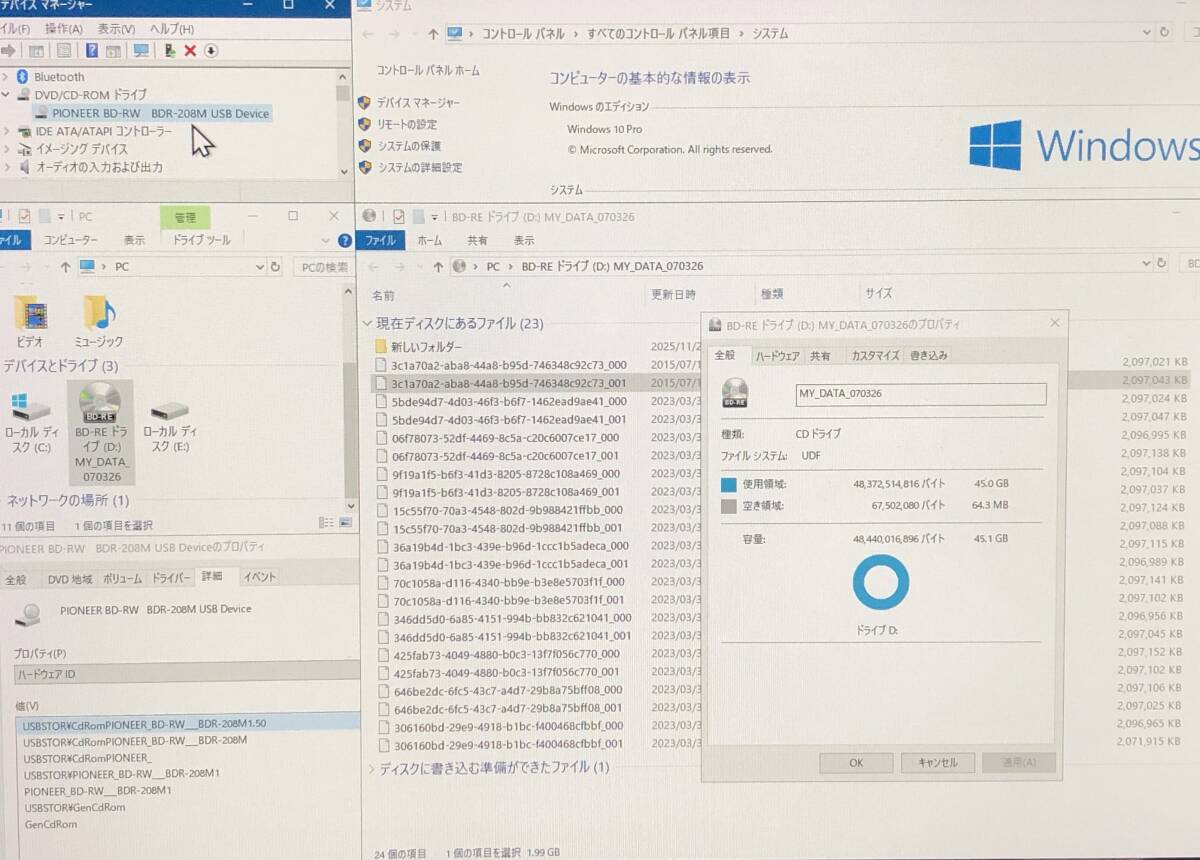Open リモートの設定 link
Viewport: 1200px width, 860px height.
[x=406, y=125]
